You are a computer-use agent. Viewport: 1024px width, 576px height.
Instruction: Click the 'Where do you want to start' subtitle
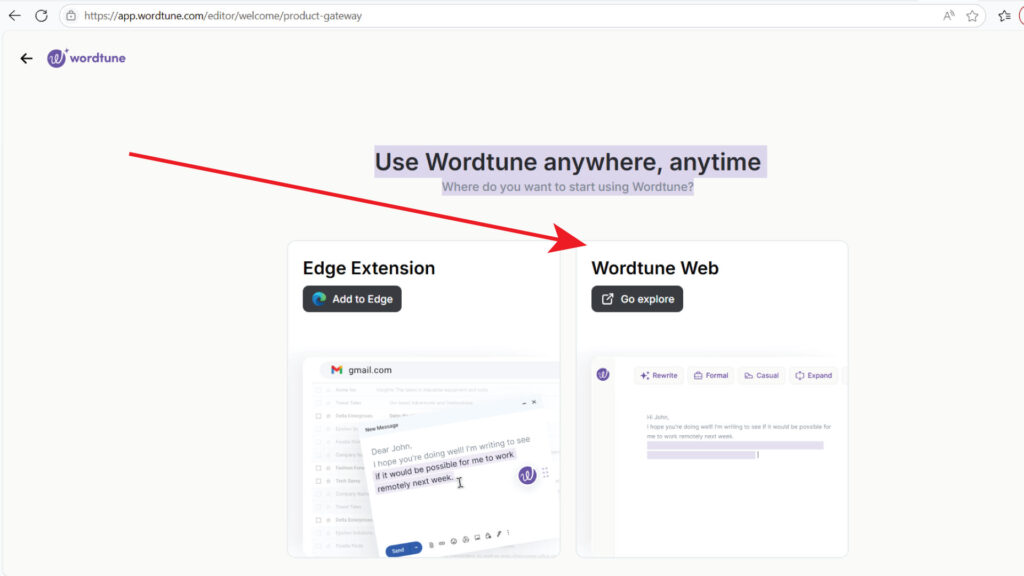click(568, 187)
